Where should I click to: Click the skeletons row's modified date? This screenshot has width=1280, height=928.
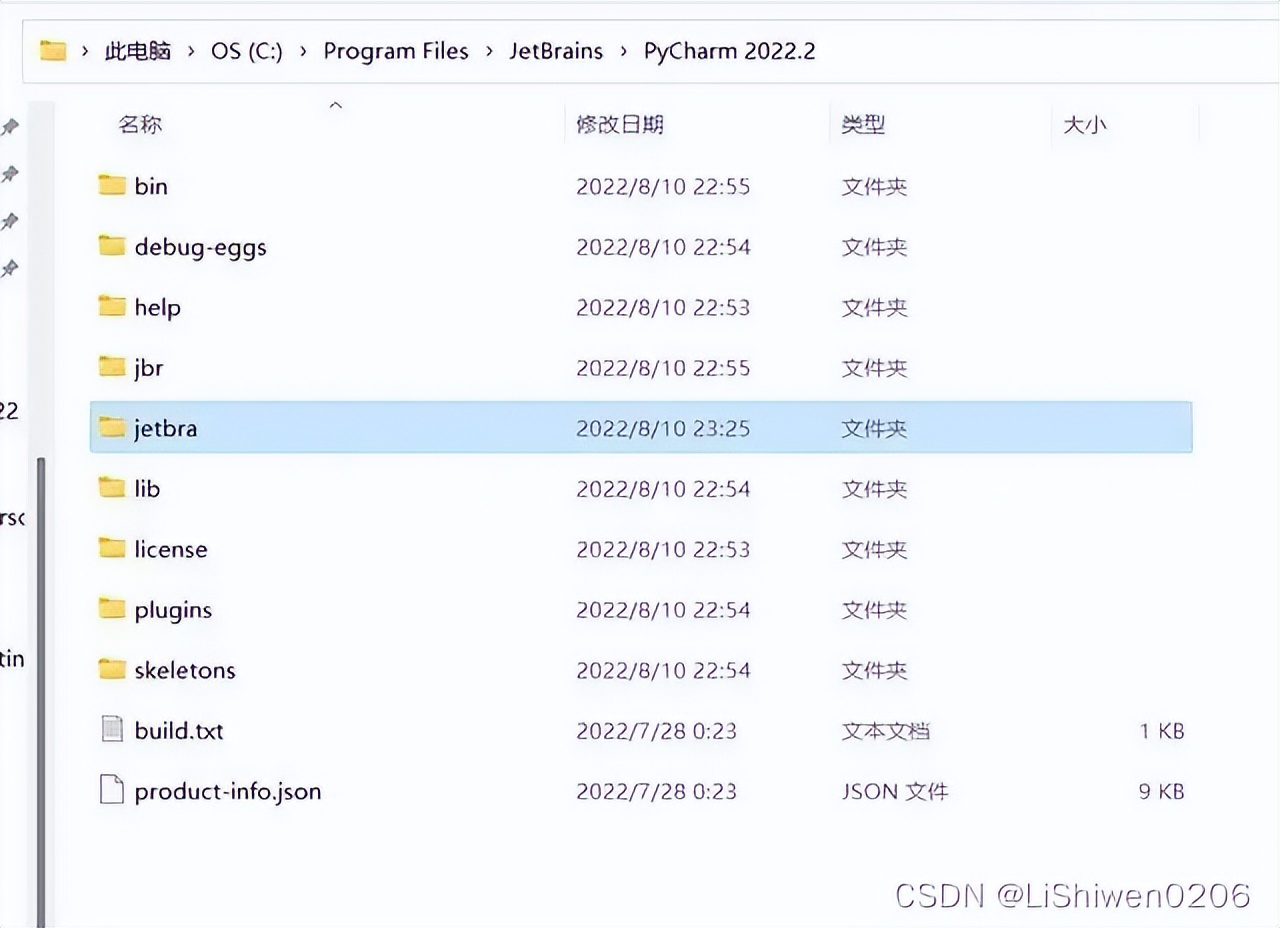tap(663, 670)
